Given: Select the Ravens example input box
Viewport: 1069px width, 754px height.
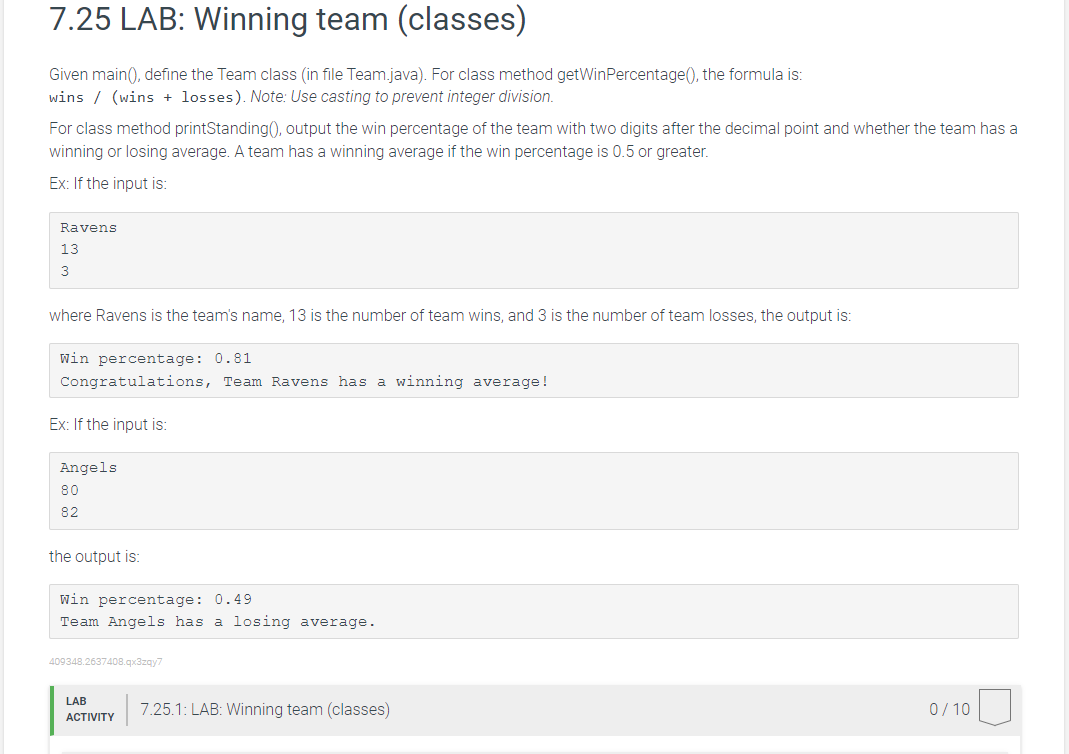Looking at the screenshot, I should (x=533, y=250).
